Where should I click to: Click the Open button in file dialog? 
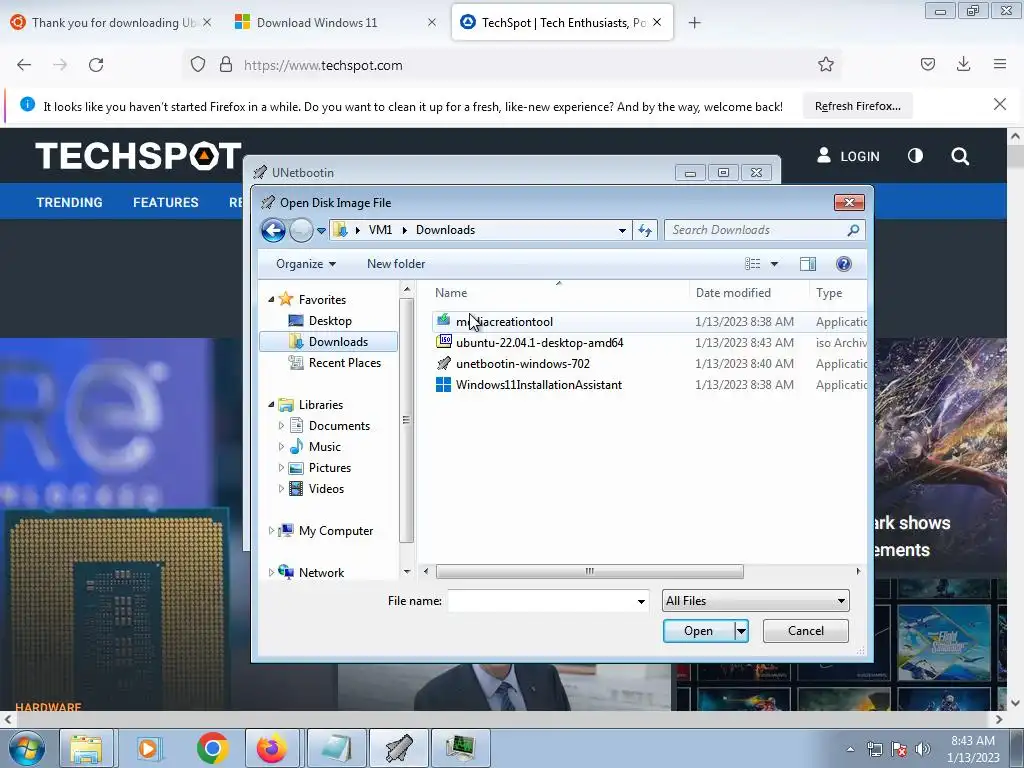[698, 631]
